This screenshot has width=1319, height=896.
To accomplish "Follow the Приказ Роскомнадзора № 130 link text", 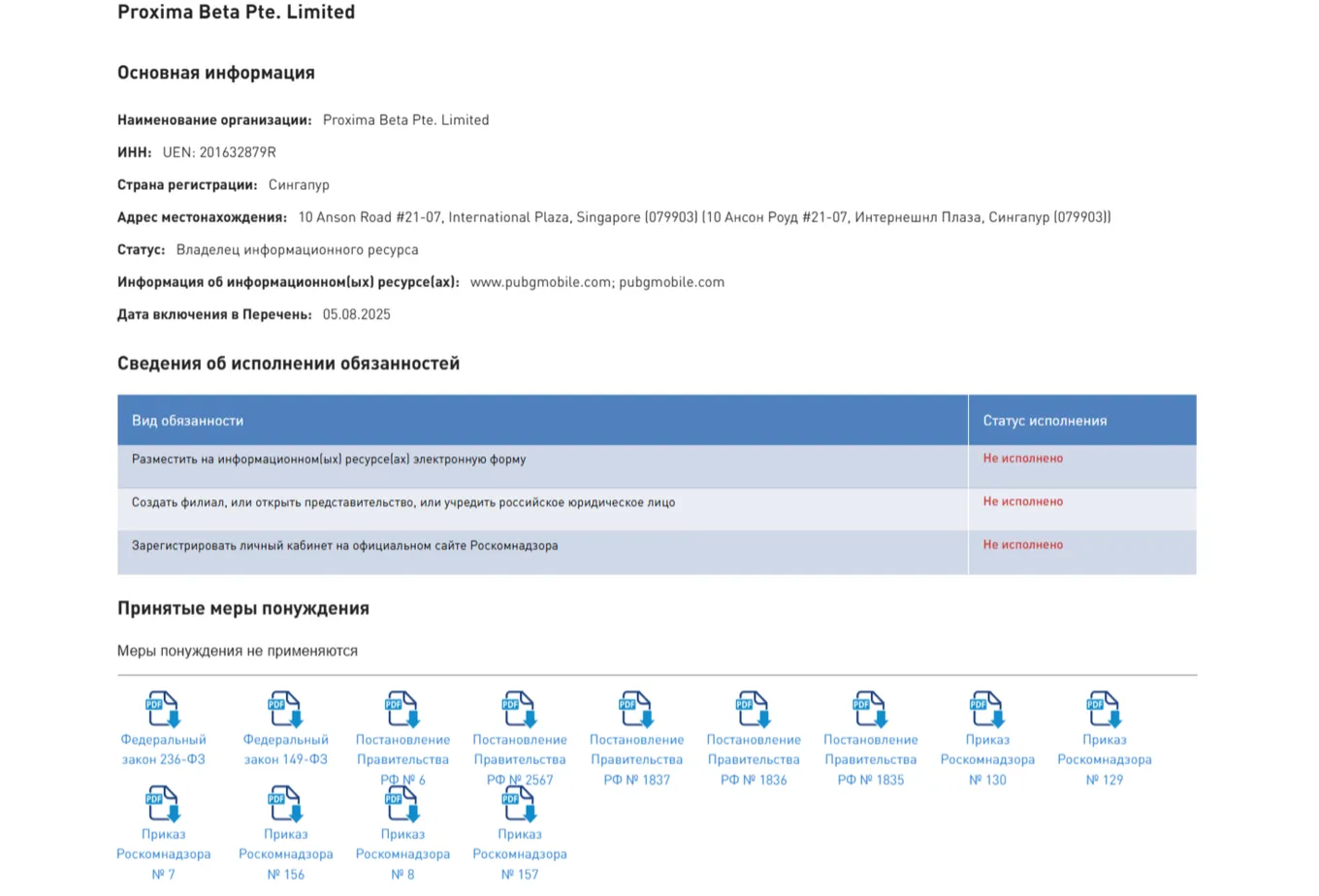I will [987, 759].
